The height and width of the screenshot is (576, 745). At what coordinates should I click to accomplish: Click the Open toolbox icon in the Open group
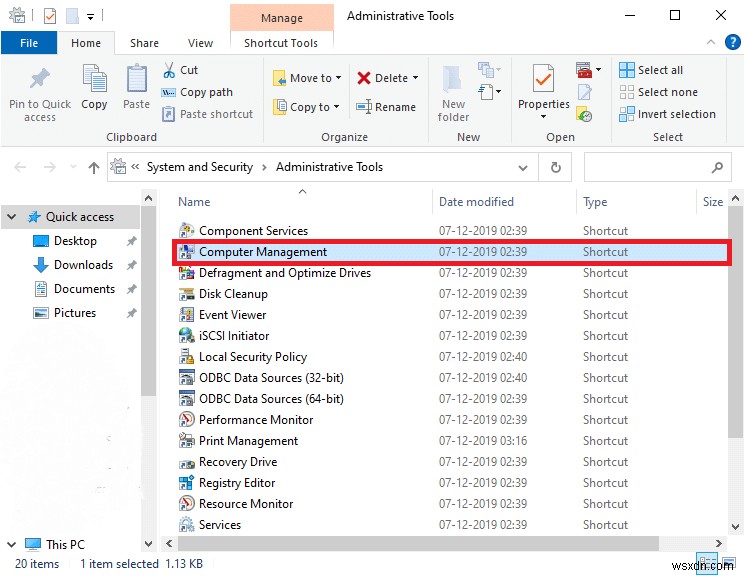point(584,70)
